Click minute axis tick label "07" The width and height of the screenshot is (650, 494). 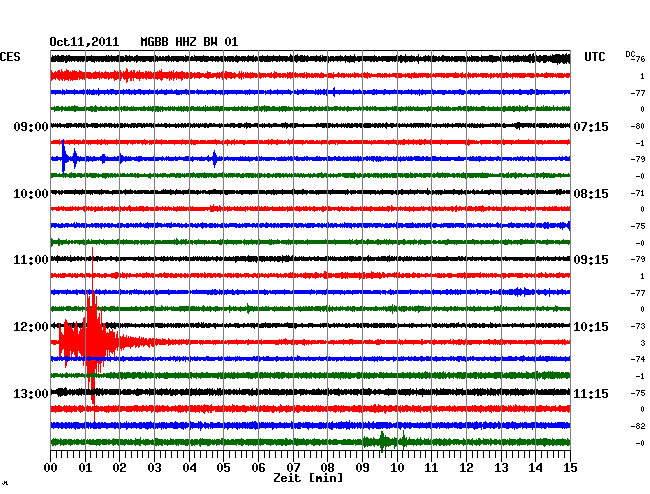[x=293, y=468]
